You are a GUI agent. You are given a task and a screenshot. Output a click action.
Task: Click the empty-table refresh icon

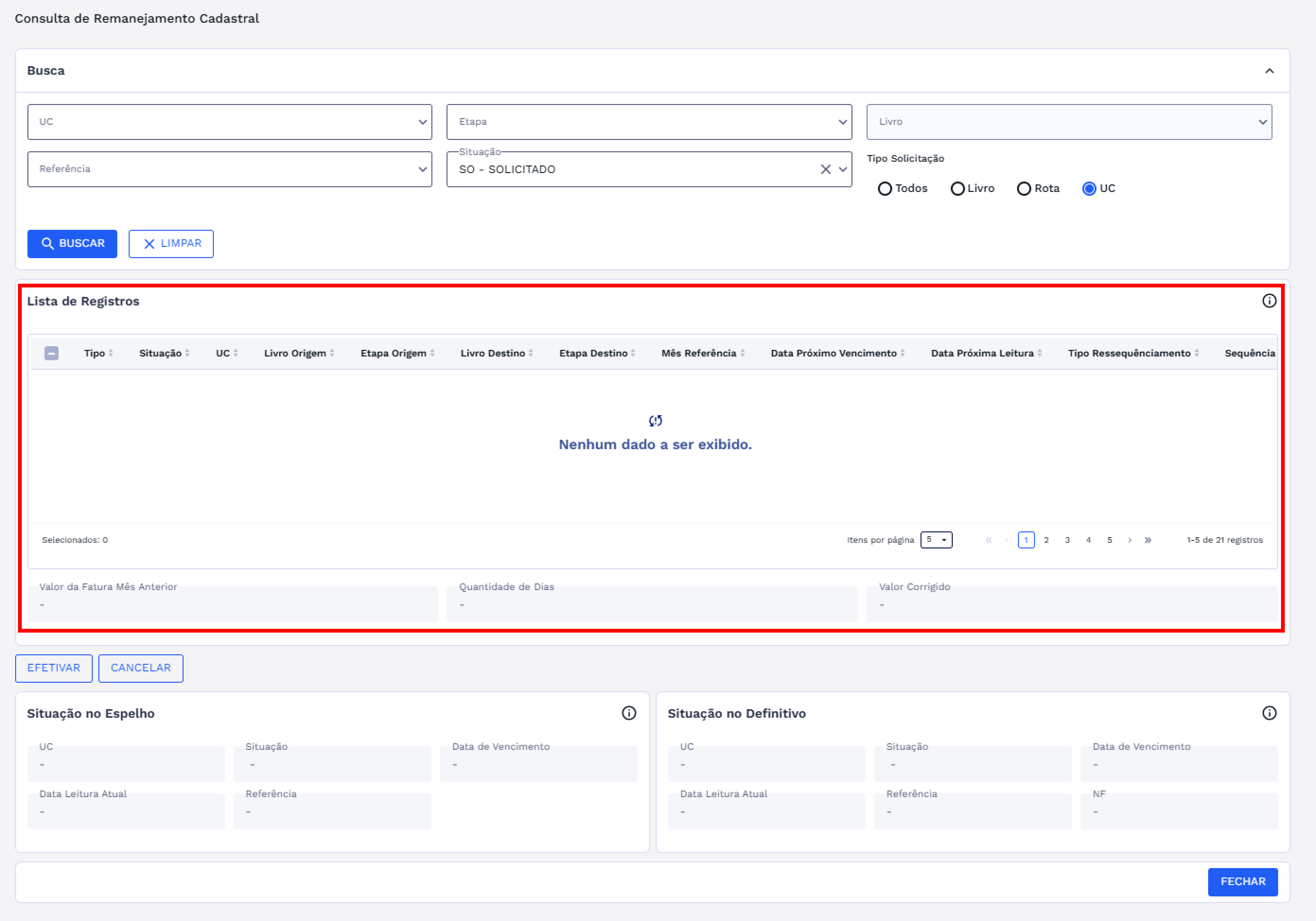[x=655, y=421]
